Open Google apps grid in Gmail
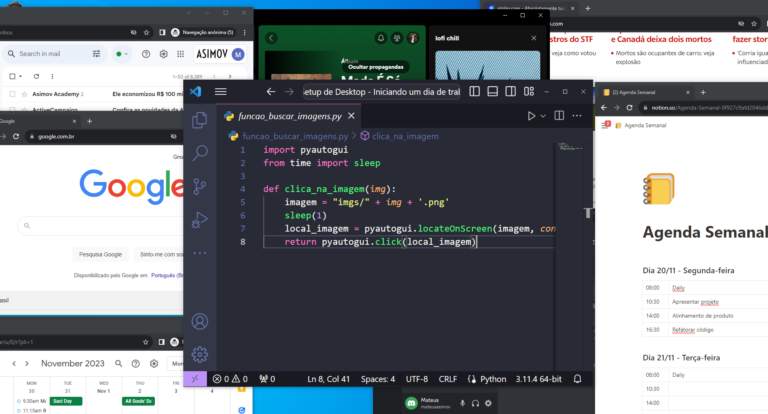 click(181, 54)
